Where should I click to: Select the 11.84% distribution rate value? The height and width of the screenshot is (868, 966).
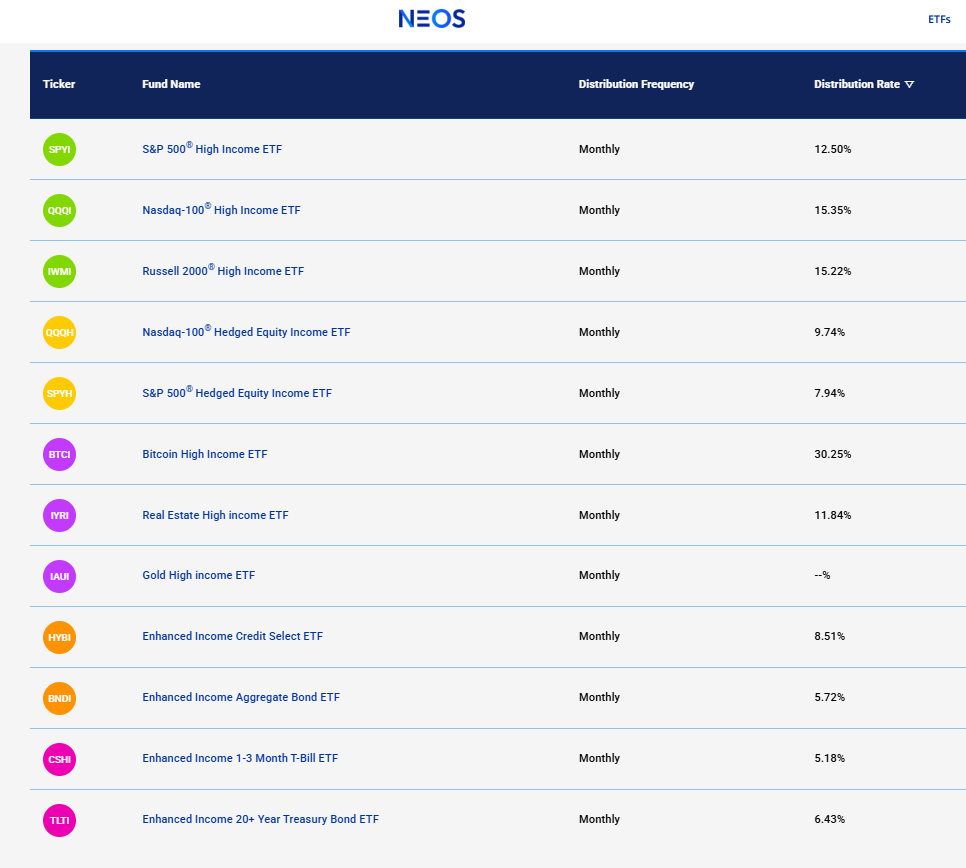pos(832,515)
